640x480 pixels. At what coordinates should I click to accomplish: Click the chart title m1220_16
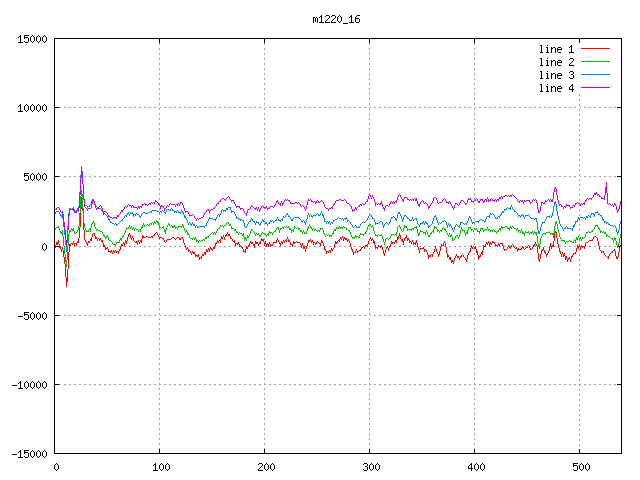[x=336, y=19]
